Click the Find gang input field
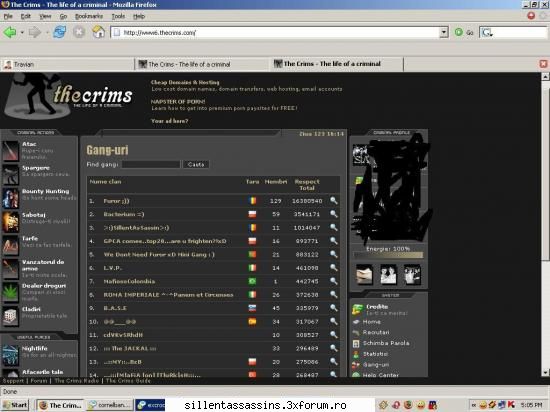Image resolution: width=550 pixels, height=412 pixels. tap(151, 164)
